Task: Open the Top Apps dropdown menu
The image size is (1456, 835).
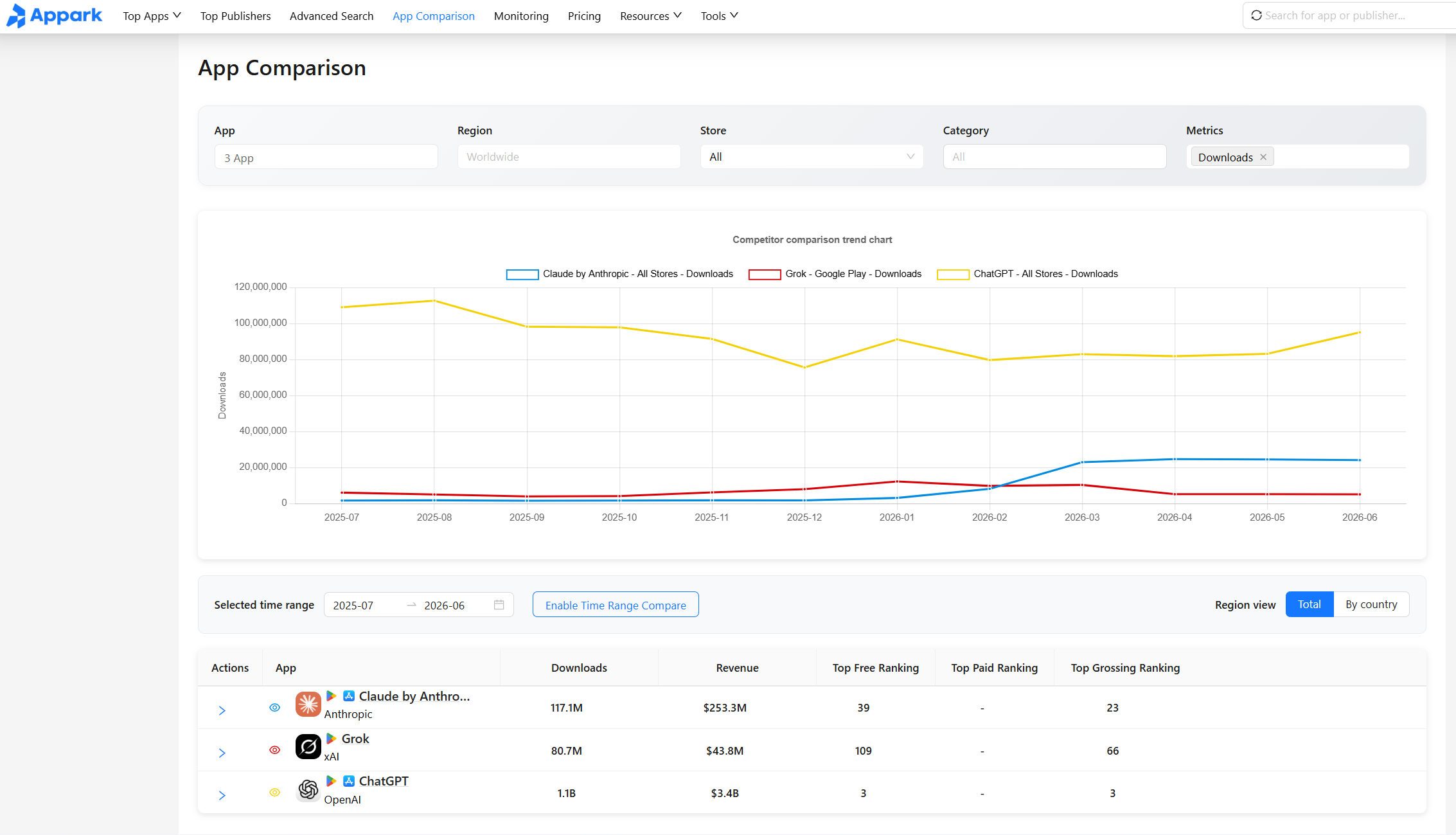Action: (x=152, y=16)
